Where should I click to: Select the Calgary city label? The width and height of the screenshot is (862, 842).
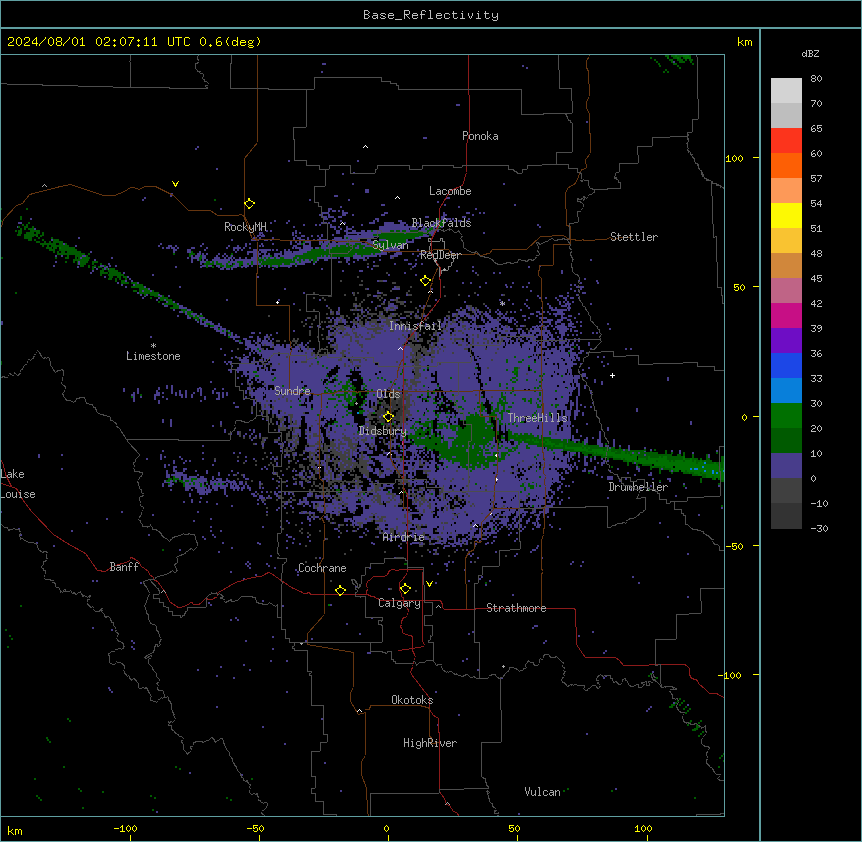pos(400,603)
